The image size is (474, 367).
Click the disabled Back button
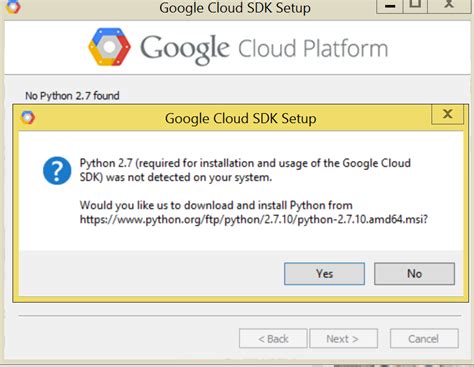pos(273,339)
